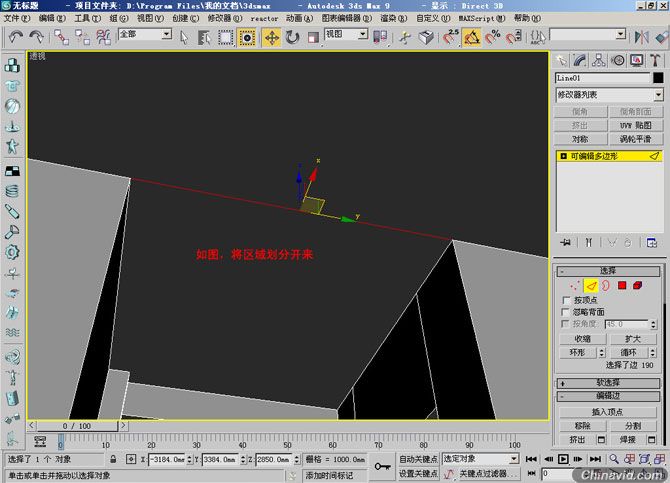This screenshot has width=670, height=483.
Task: Open the 选定对象 key filter dropdown
Action: click(x=480, y=459)
